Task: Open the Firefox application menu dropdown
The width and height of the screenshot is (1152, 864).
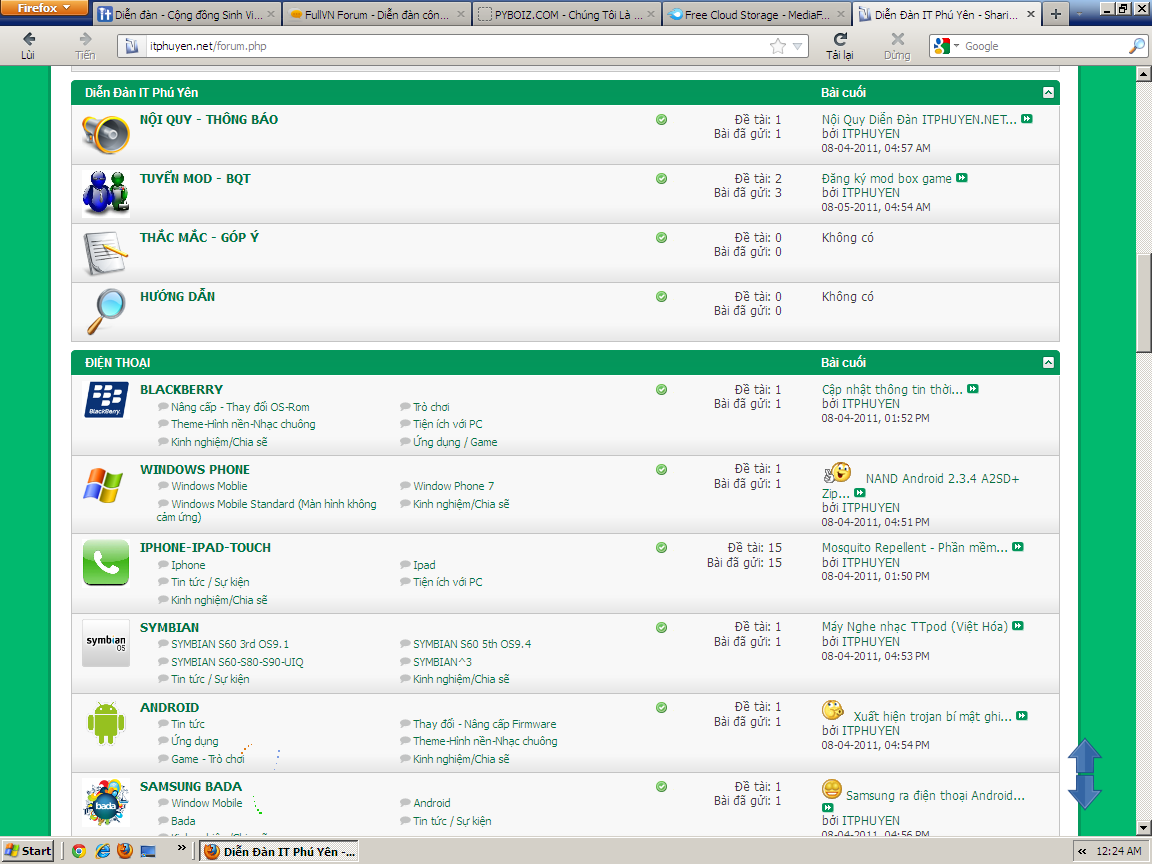Action: pos(46,8)
